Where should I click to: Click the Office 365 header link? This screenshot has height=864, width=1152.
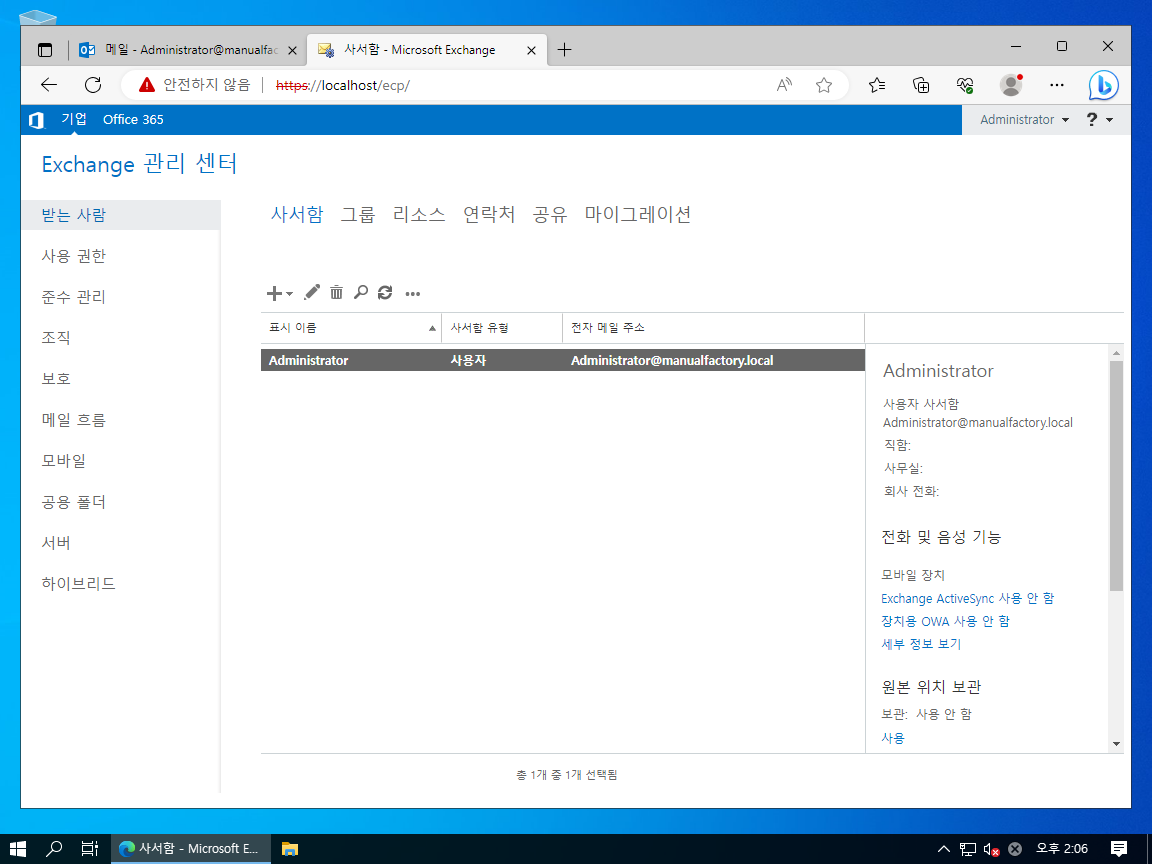click(133, 120)
